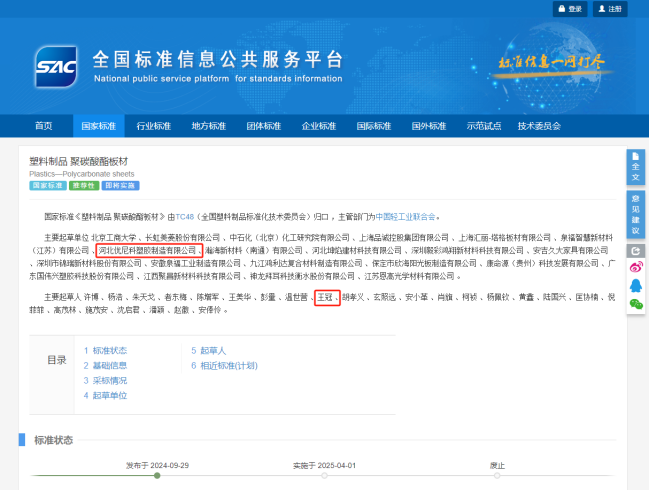650x491 pixels.
Task: Open the 全文 full text side button
Action: (x=635, y=168)
